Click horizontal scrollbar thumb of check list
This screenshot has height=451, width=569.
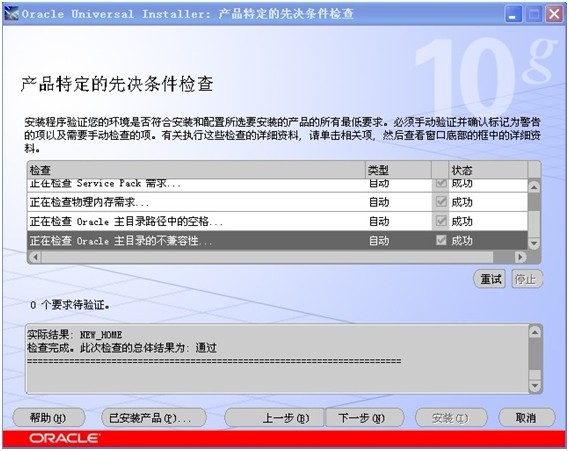click(267, 257)
